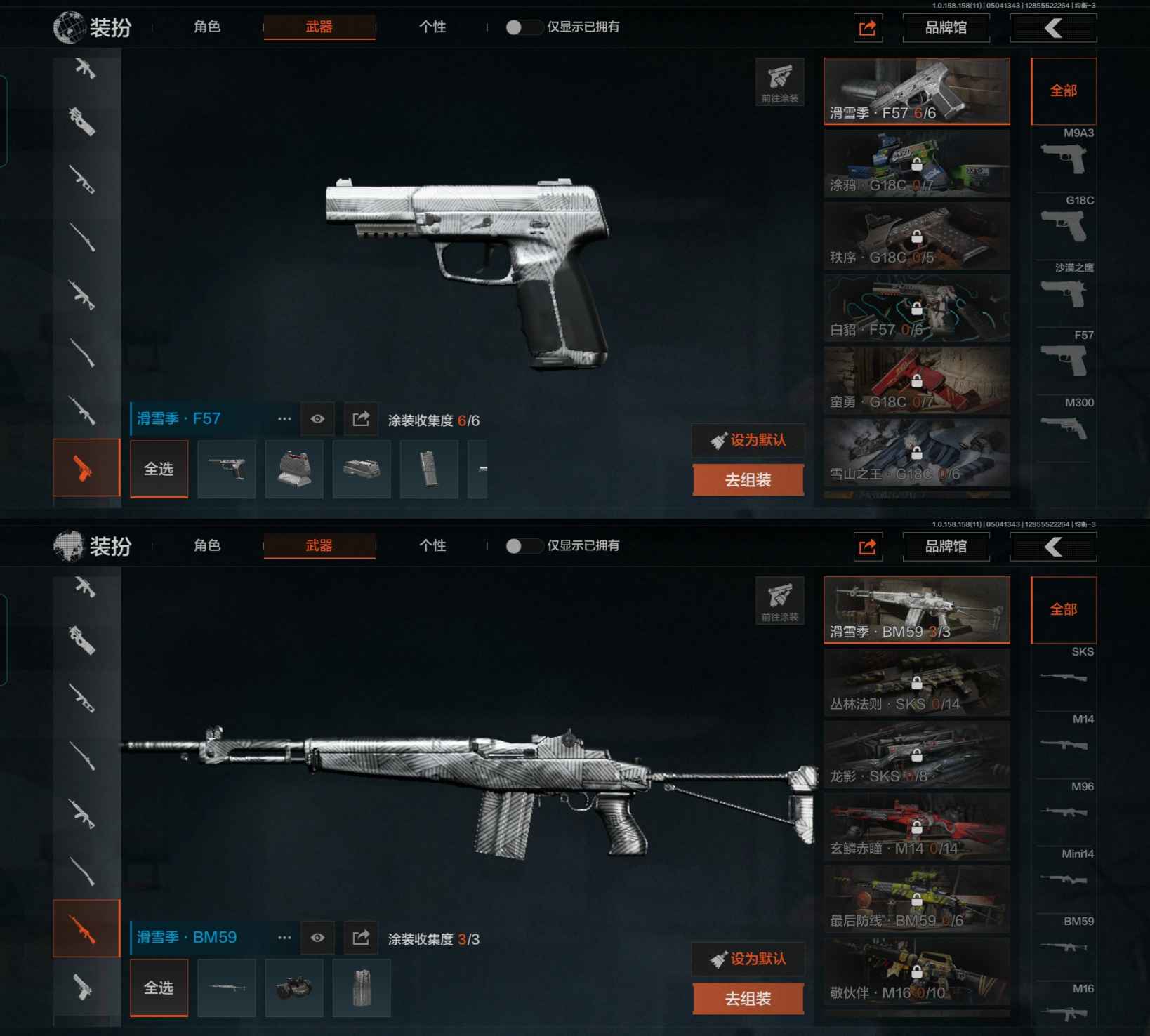
Task: Click the share icon beside 涂装收集度 6/6
Action: pos(361,419)
